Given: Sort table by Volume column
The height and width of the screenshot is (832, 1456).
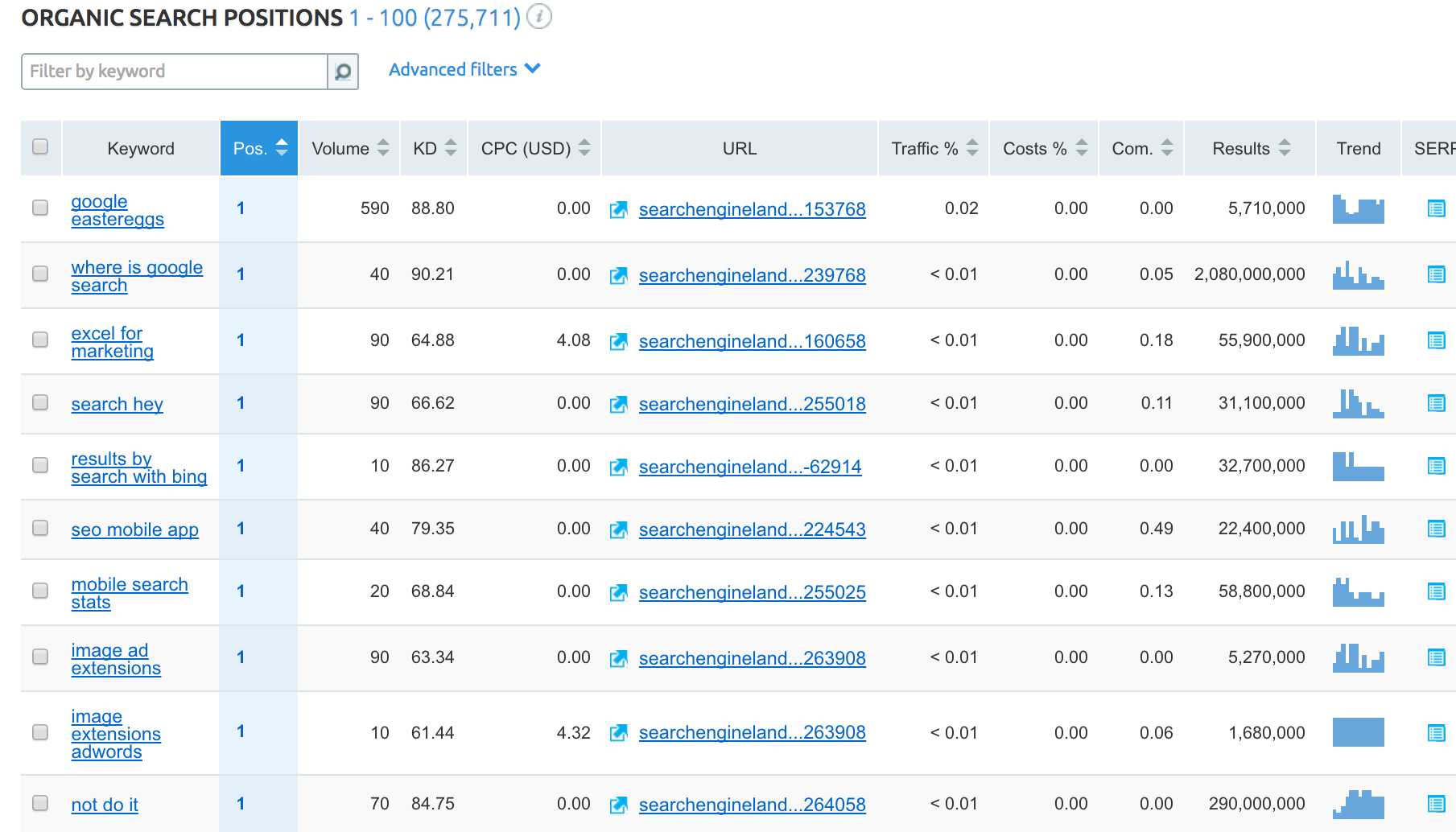Looking at the screenshot, I should [350, 148].
